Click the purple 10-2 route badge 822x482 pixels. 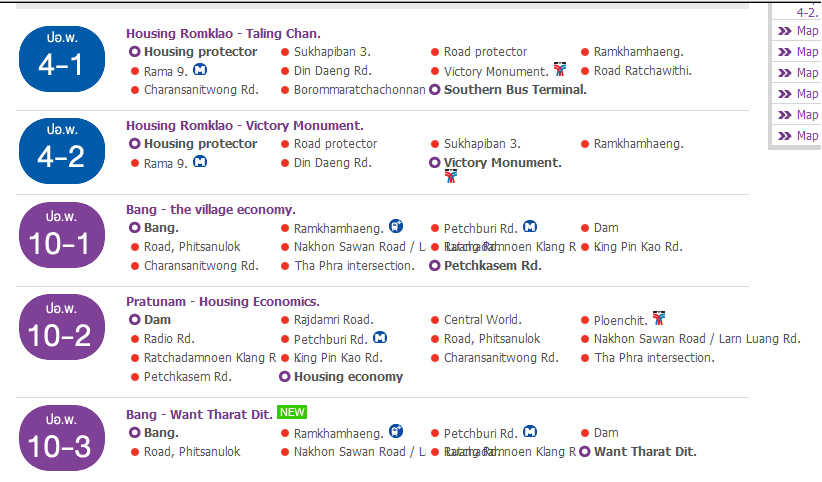(62, 327)
